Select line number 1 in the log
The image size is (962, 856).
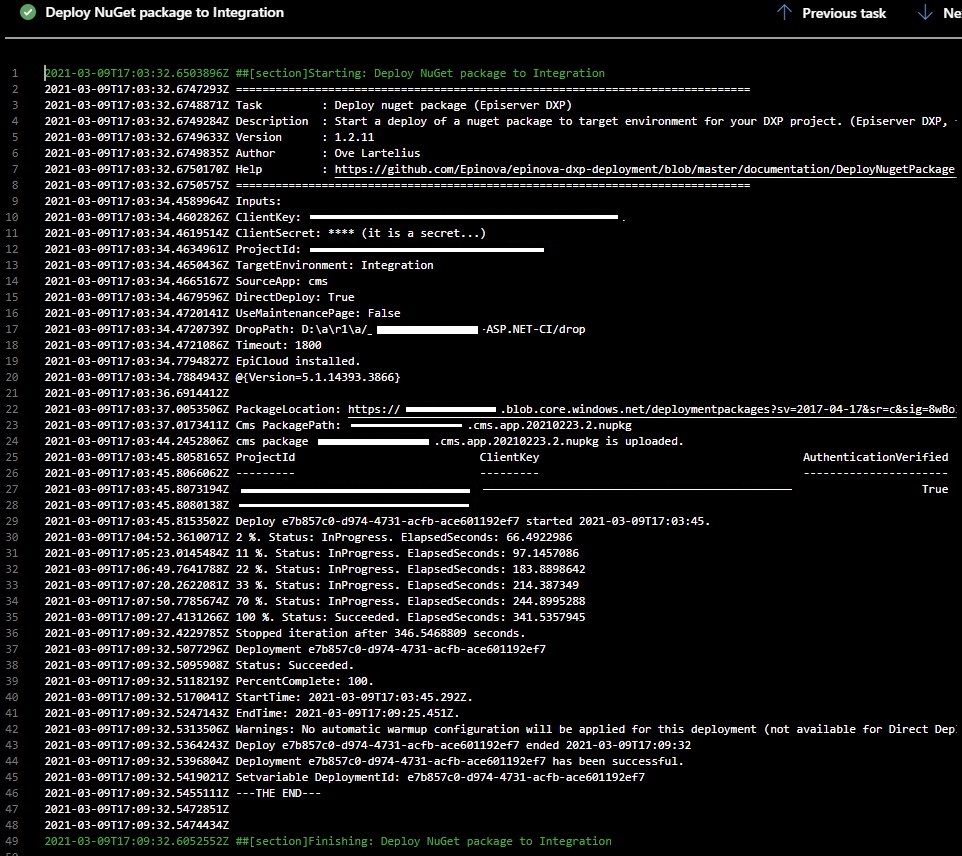(x=16, y=73)
